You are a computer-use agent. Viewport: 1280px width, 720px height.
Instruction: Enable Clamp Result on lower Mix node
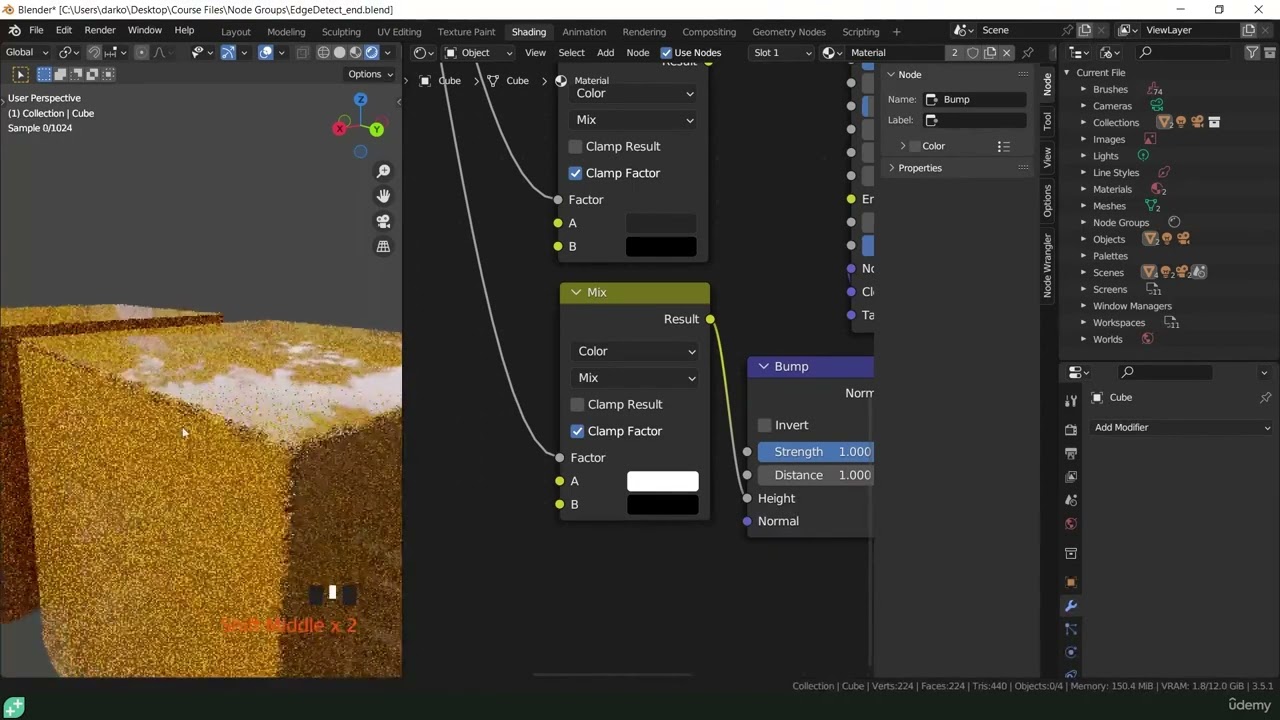pyautogui.click(x=577, y=404)
